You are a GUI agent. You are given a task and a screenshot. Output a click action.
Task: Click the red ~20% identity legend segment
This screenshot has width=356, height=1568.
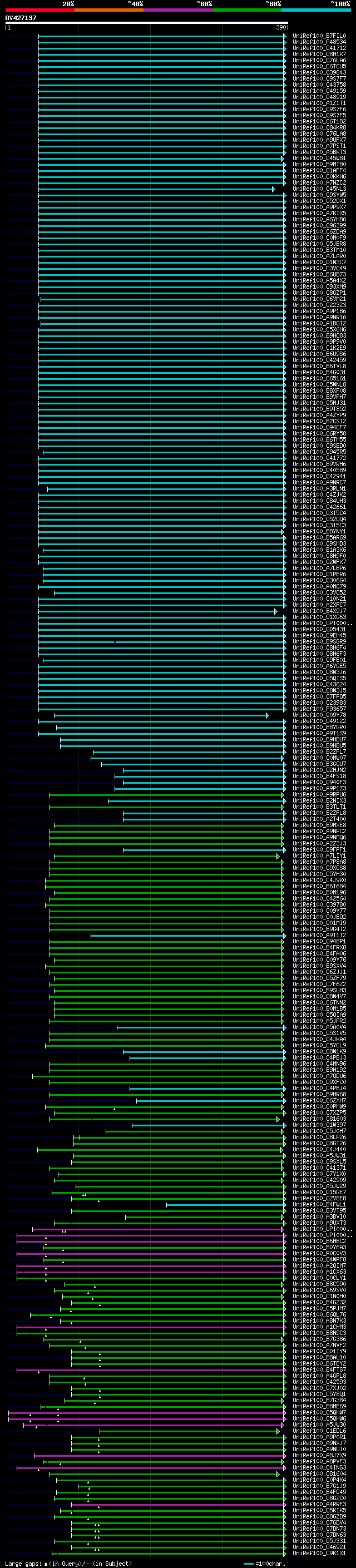click(39, 10)
